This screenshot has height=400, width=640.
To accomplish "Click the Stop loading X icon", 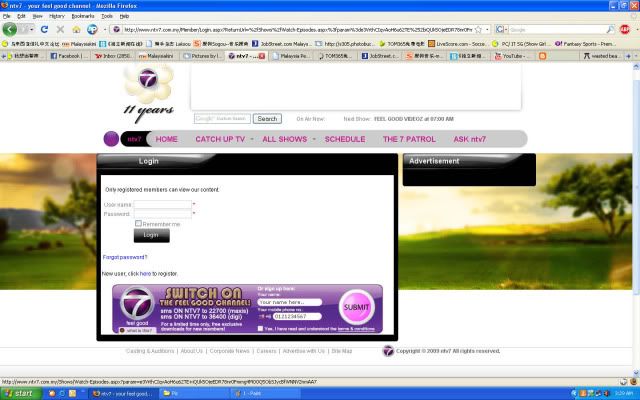I will click(60, 29).
